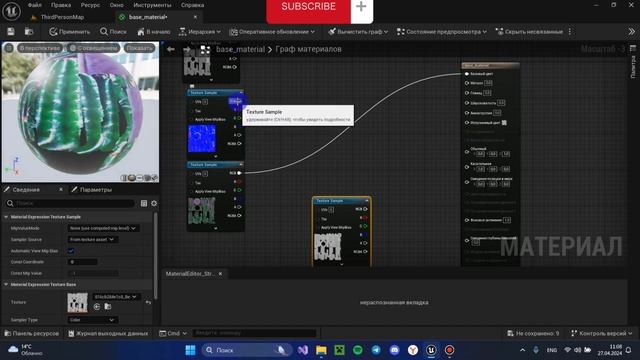Open the Окно menu
Image resolution: width=640 pixels, height=360 pixels.
tap(116, 5)
